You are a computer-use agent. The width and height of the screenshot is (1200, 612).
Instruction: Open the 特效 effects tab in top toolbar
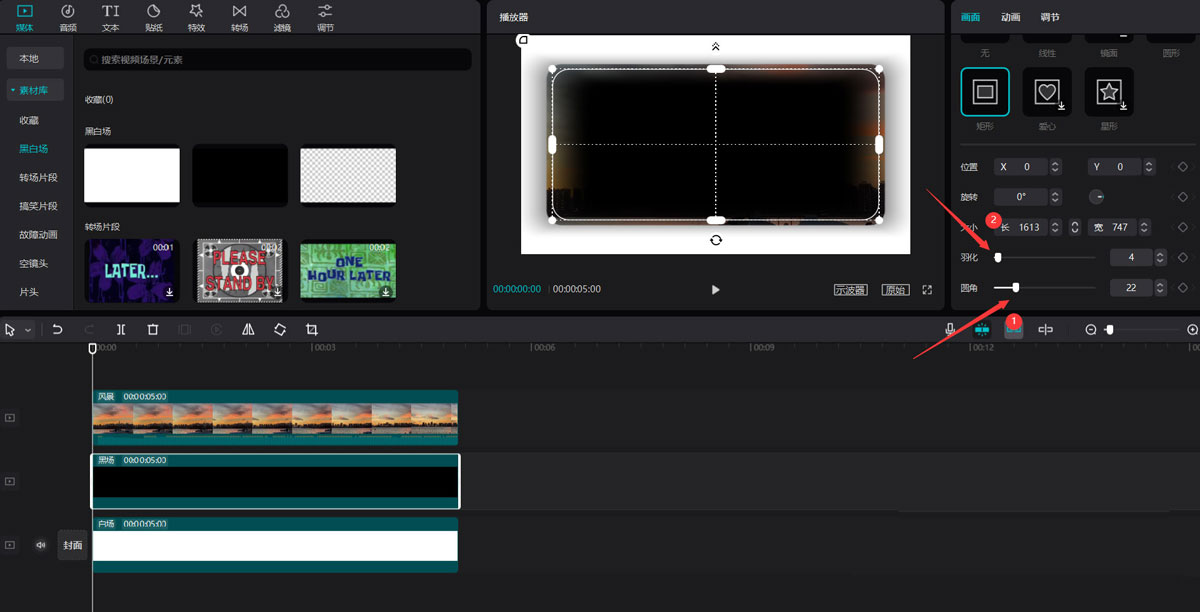(196, 17)
